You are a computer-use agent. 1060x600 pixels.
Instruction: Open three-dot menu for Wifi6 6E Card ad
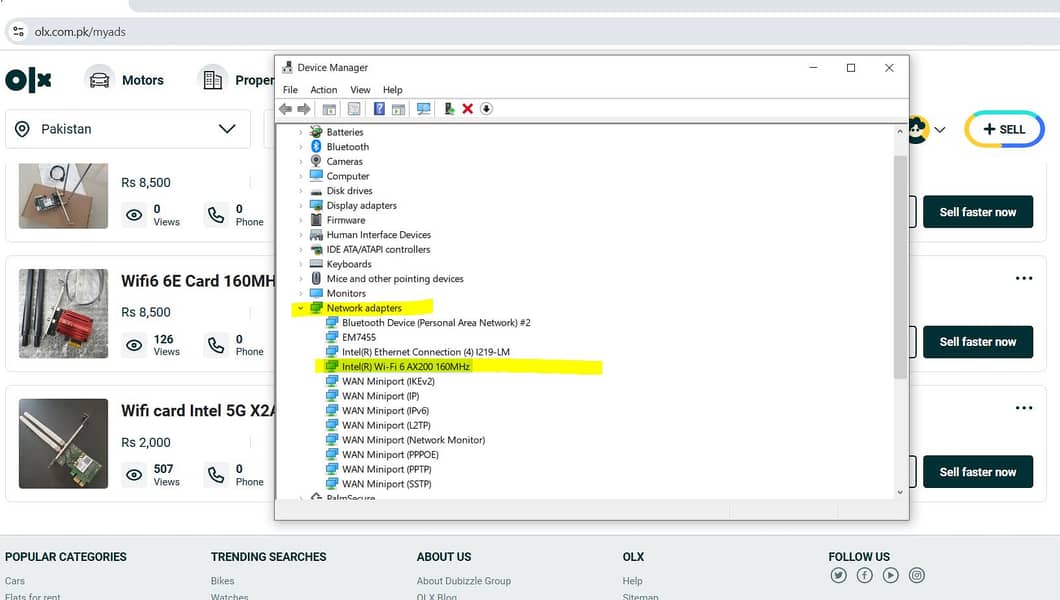click(x=1024, y=278)
